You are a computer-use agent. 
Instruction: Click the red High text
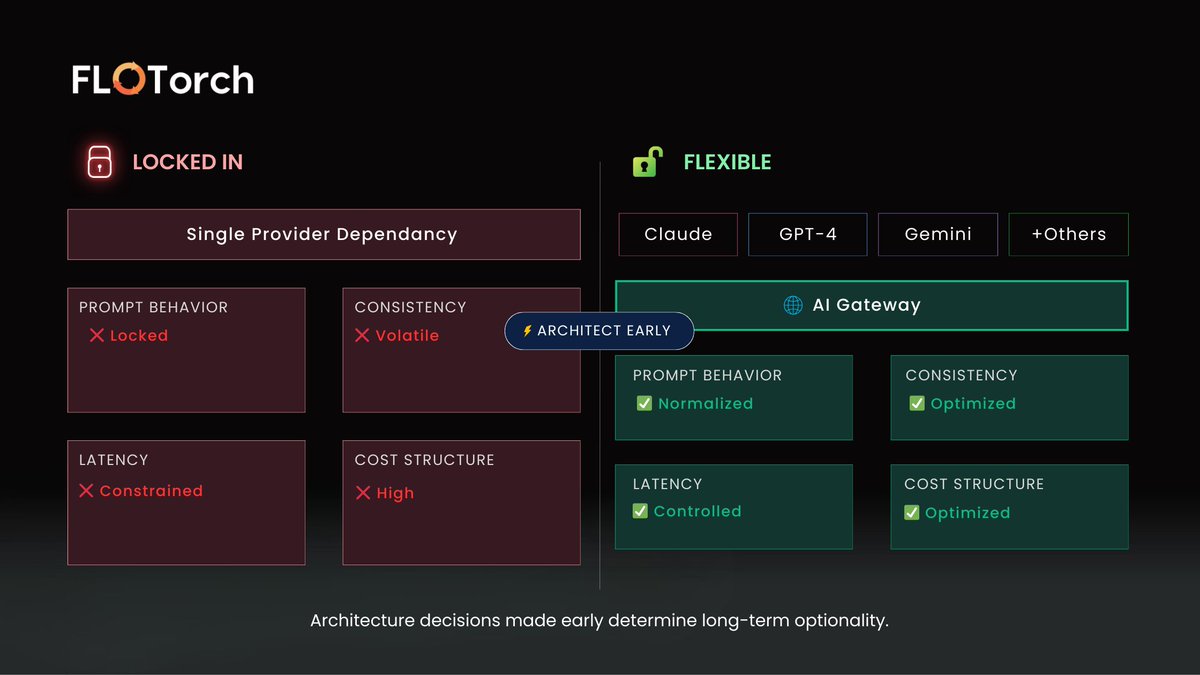point(395,493)
